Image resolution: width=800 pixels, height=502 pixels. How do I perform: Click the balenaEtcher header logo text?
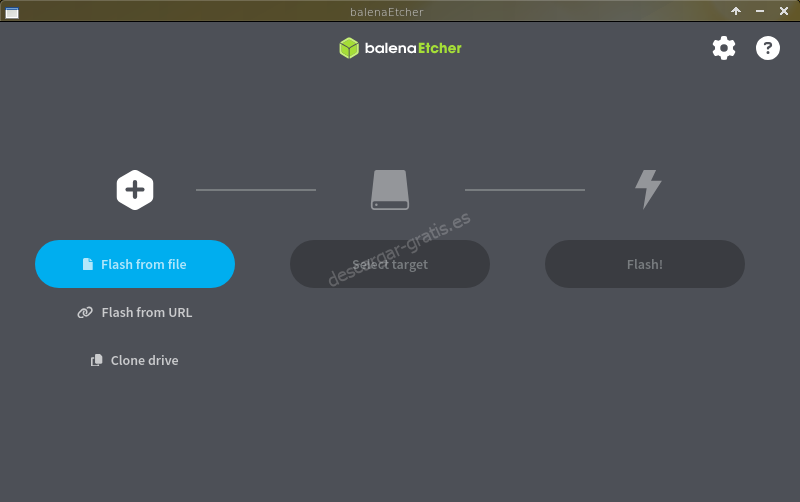(413, 48)
